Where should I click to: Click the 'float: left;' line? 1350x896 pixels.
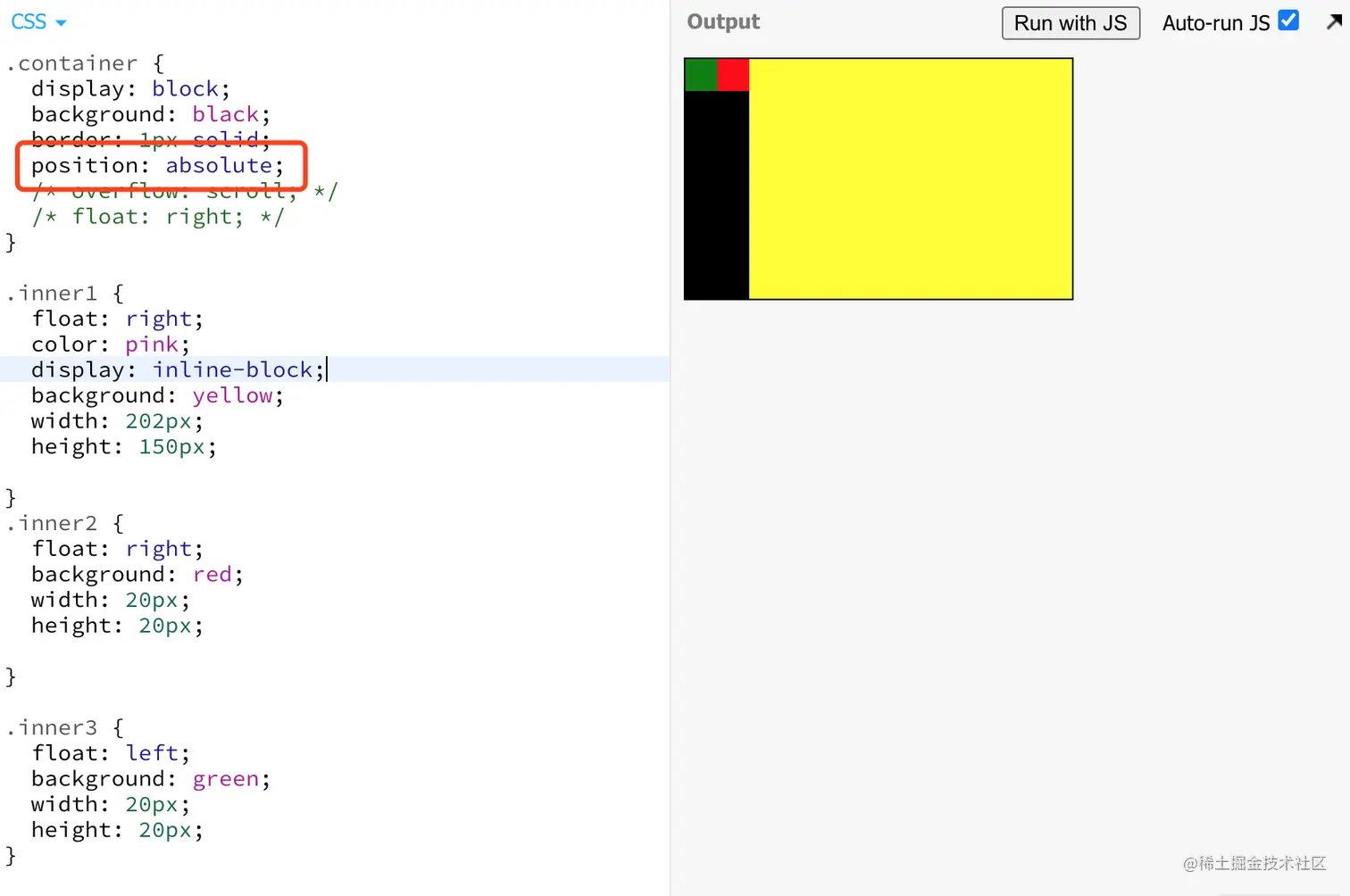pos(111,753)
